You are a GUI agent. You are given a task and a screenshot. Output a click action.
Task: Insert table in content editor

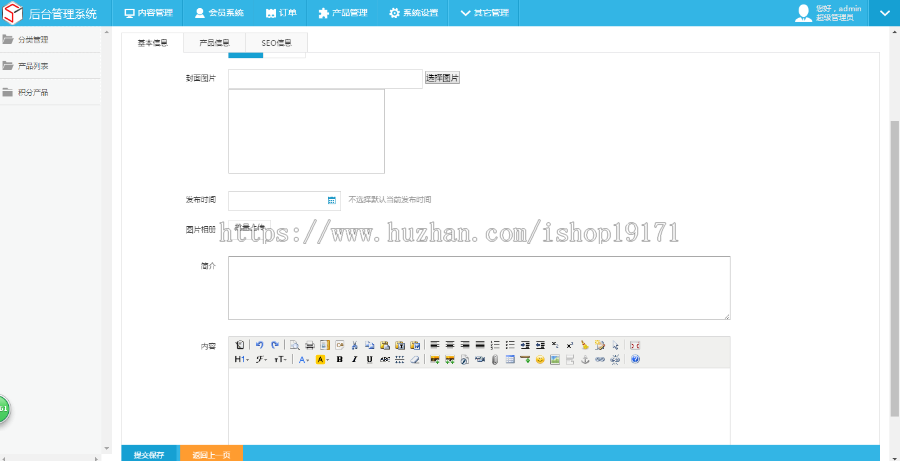pos(510,359)
